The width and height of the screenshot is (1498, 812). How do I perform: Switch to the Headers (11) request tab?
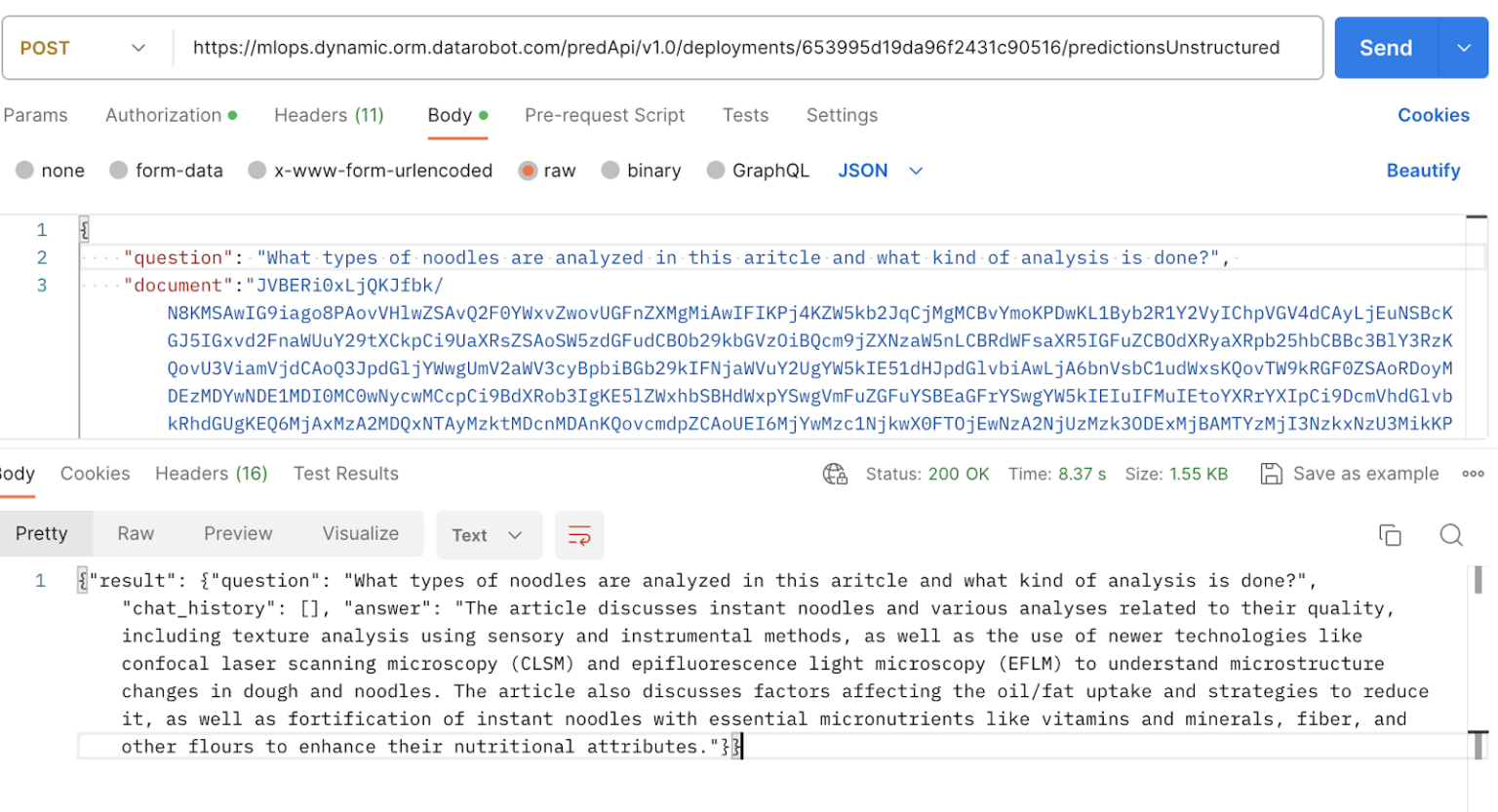coord(329,115)
